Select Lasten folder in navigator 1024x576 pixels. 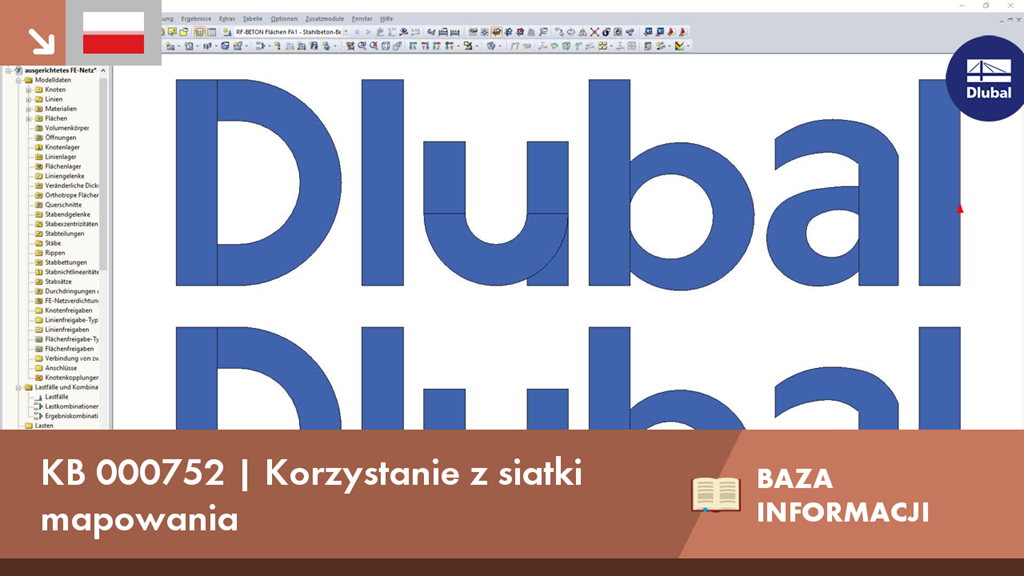(x=44, y=426)
